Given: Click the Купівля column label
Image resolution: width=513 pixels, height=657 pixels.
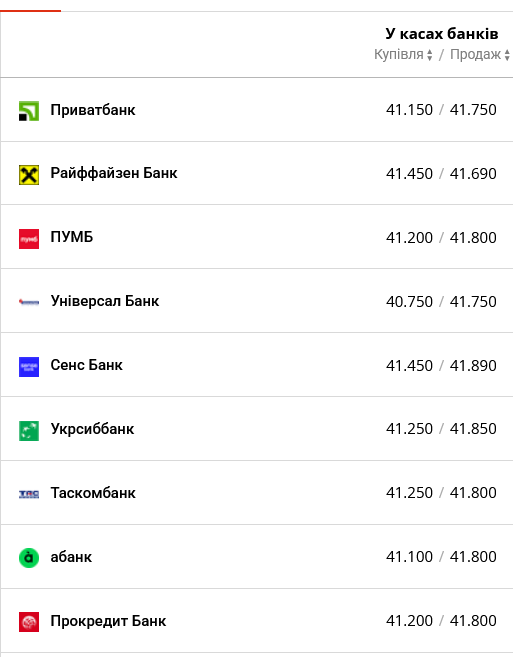Looking at the screenshot, I should point(399,54).
